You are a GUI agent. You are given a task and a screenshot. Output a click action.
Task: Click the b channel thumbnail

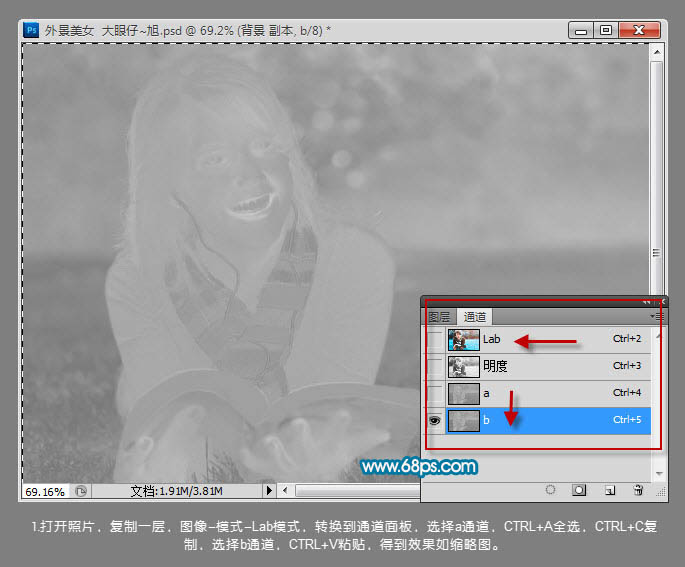click(464, 420)
